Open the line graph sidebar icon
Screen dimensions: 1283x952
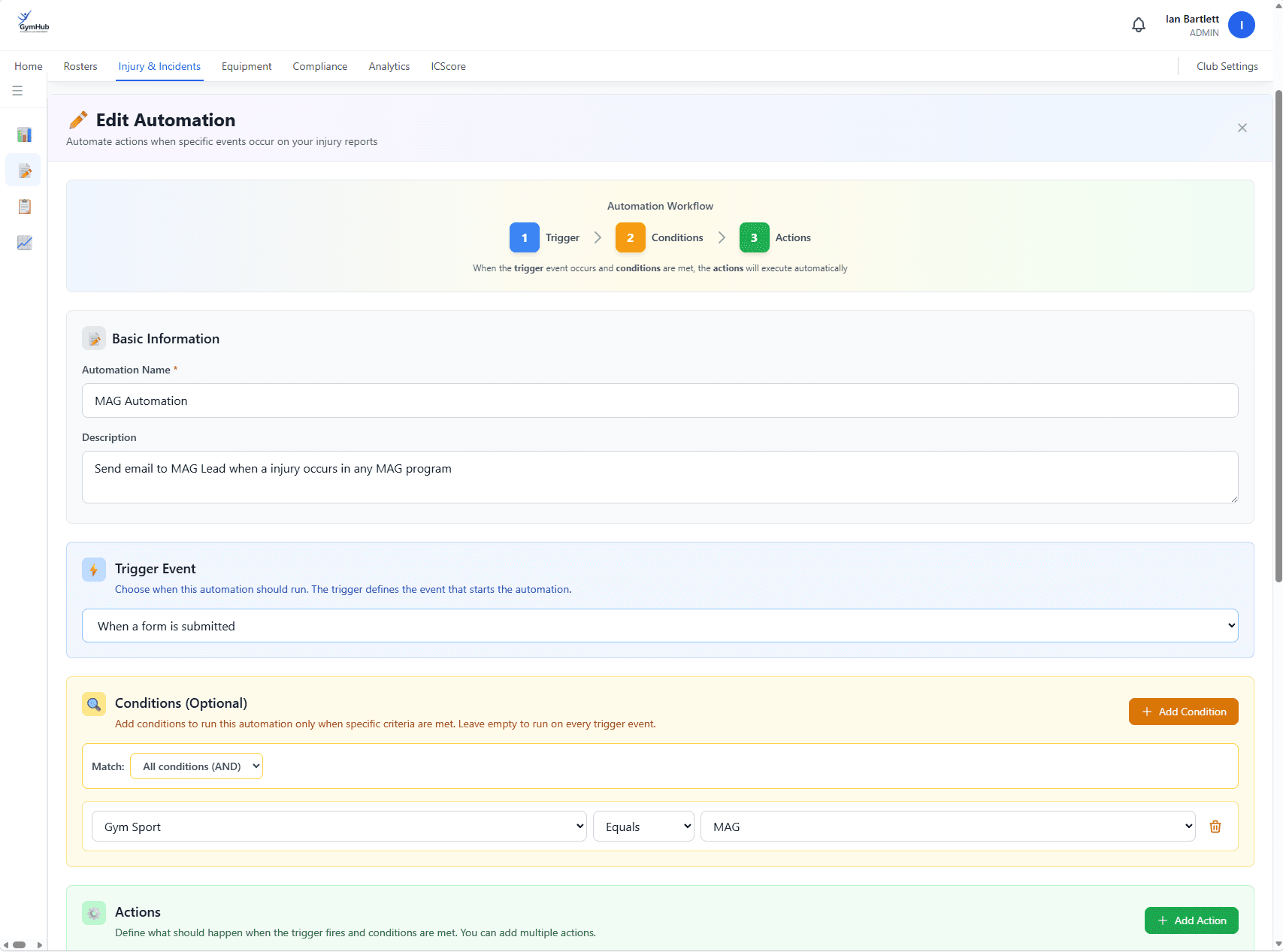[x=24, y=243]
